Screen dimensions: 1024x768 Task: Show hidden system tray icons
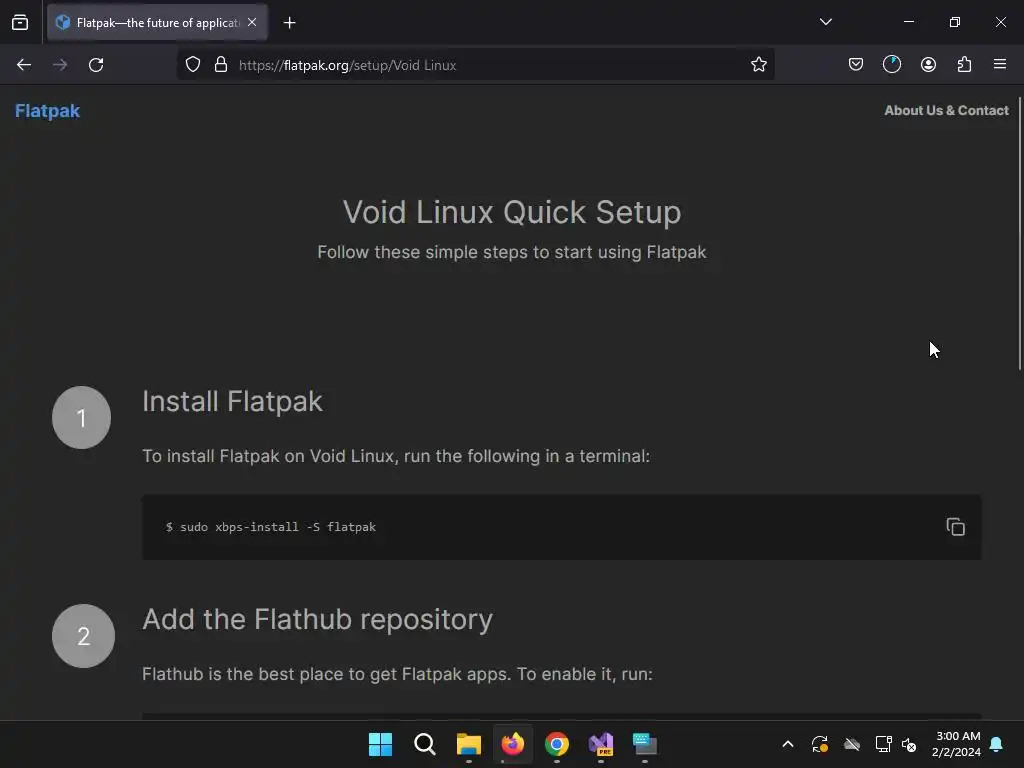[787, 744]
